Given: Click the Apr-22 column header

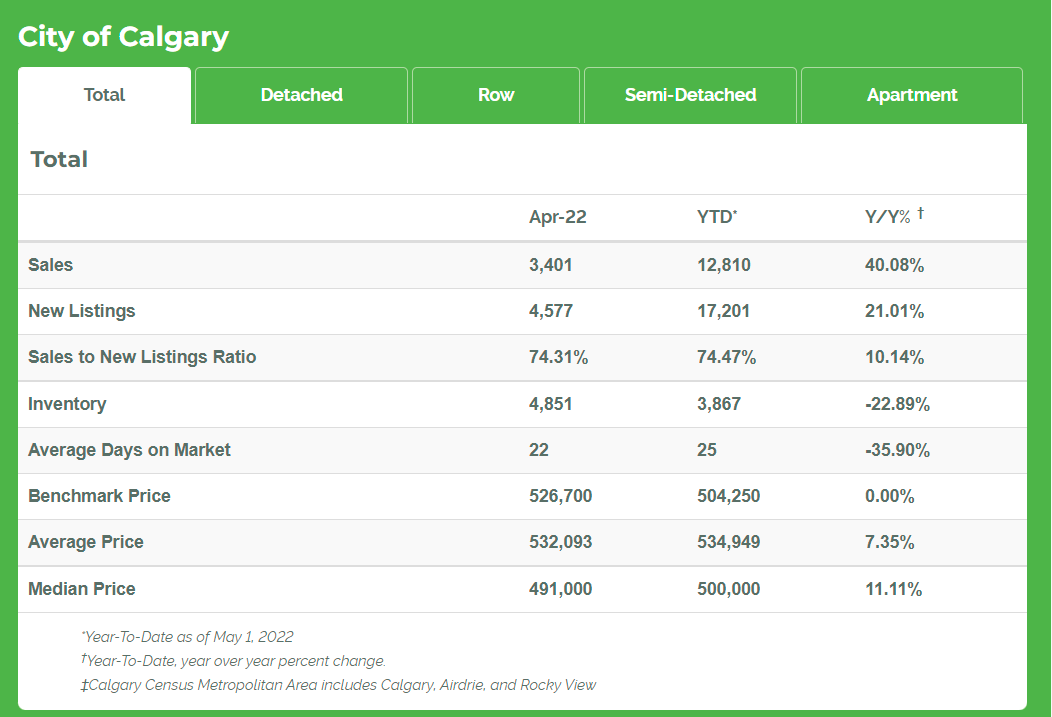Looking at the screenshot, I should pos(558,217).
